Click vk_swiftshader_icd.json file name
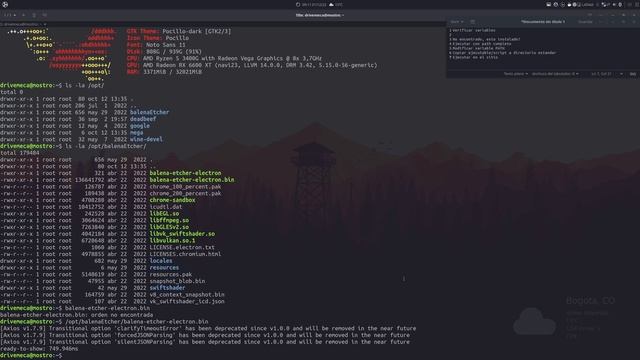This screenshot has width=640, height=360. [x=187, y=301]
